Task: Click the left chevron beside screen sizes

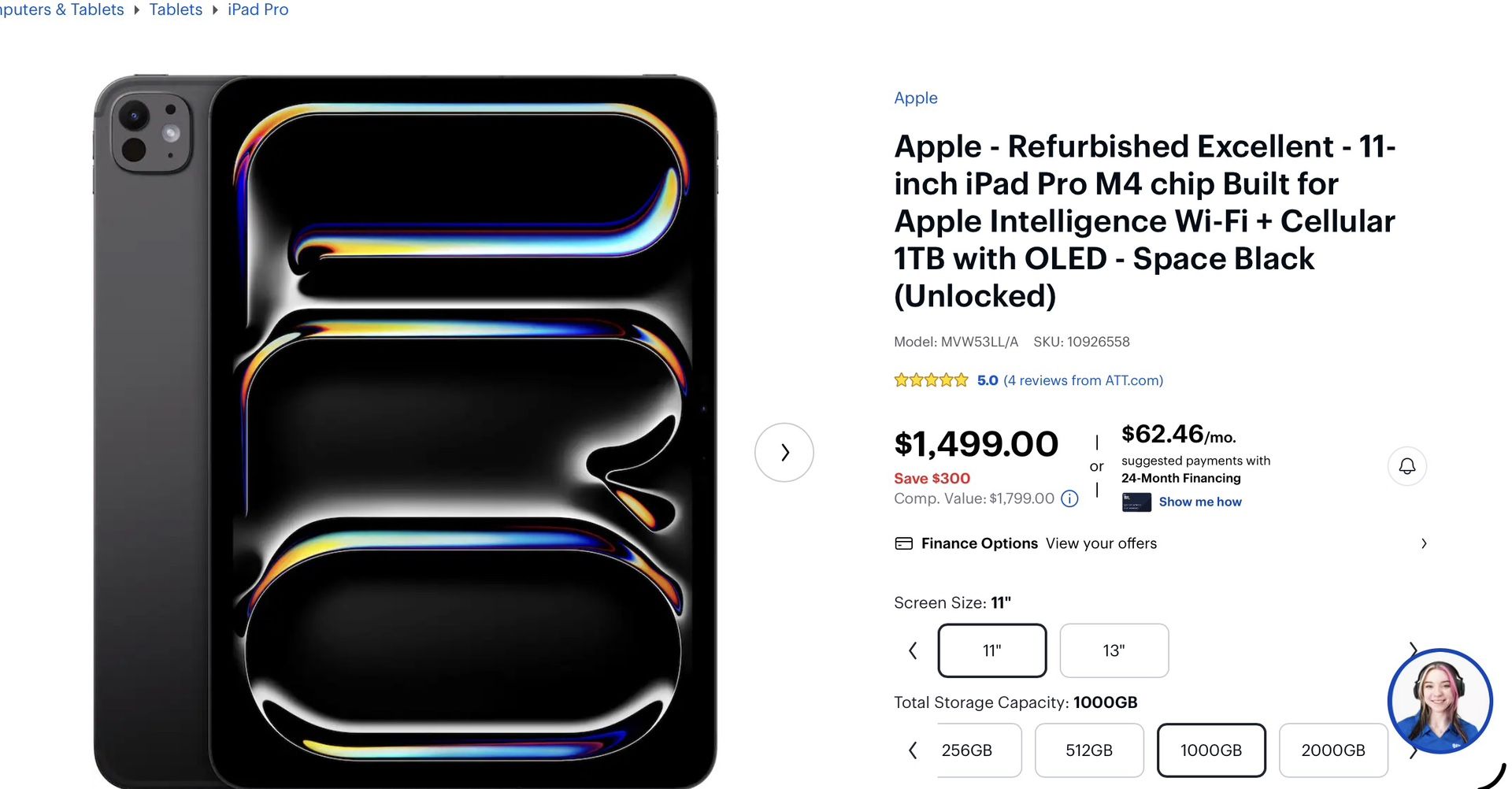Action: click(x=912, y=650)
